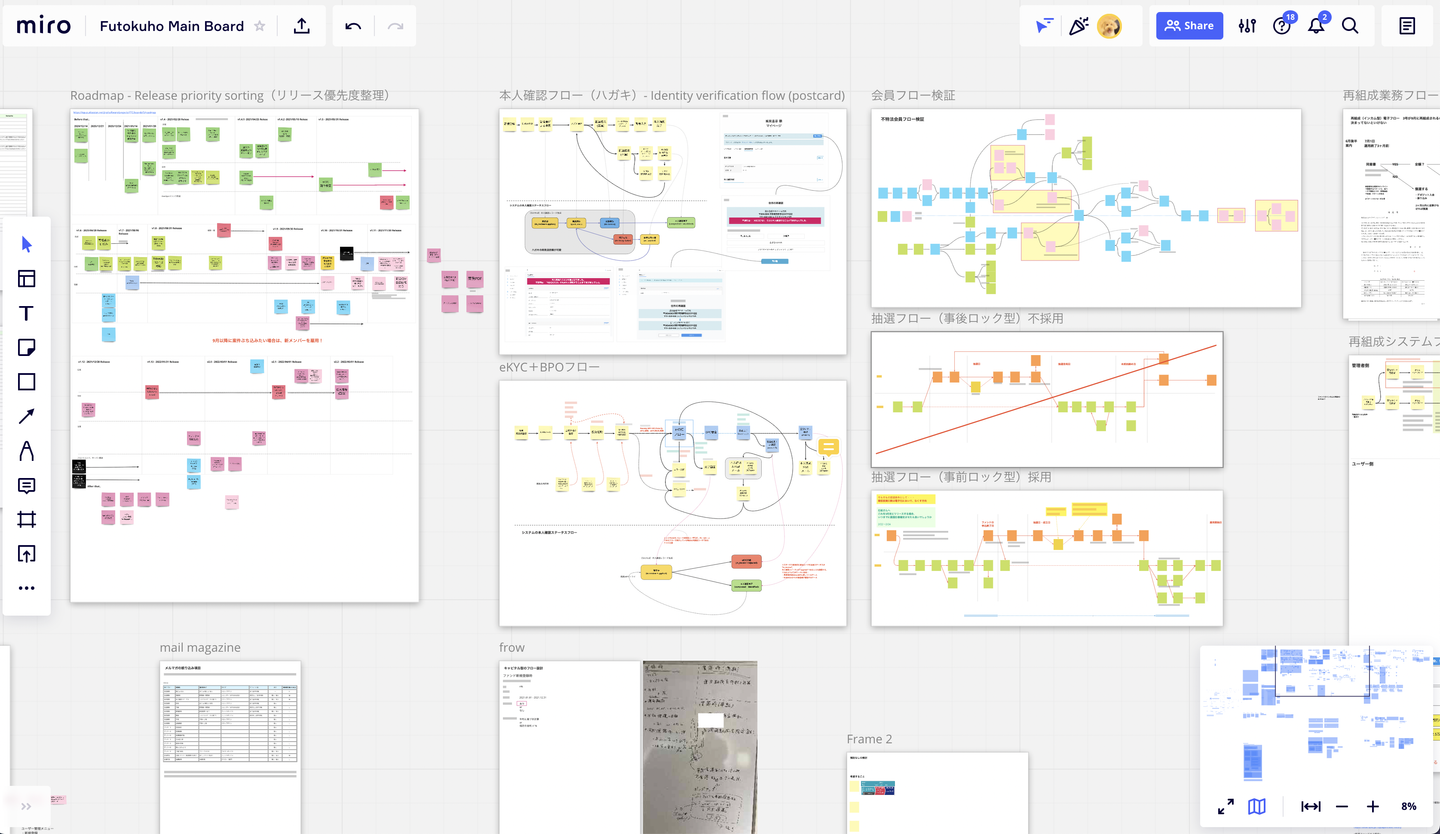Select the Pen drawing tool

(27, 451)
